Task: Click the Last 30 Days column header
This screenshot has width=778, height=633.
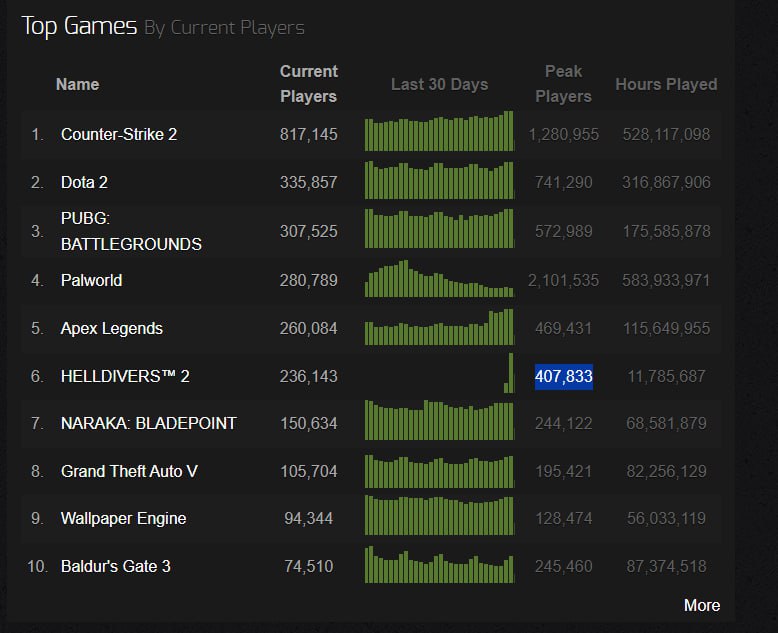Action: point(439,84)
